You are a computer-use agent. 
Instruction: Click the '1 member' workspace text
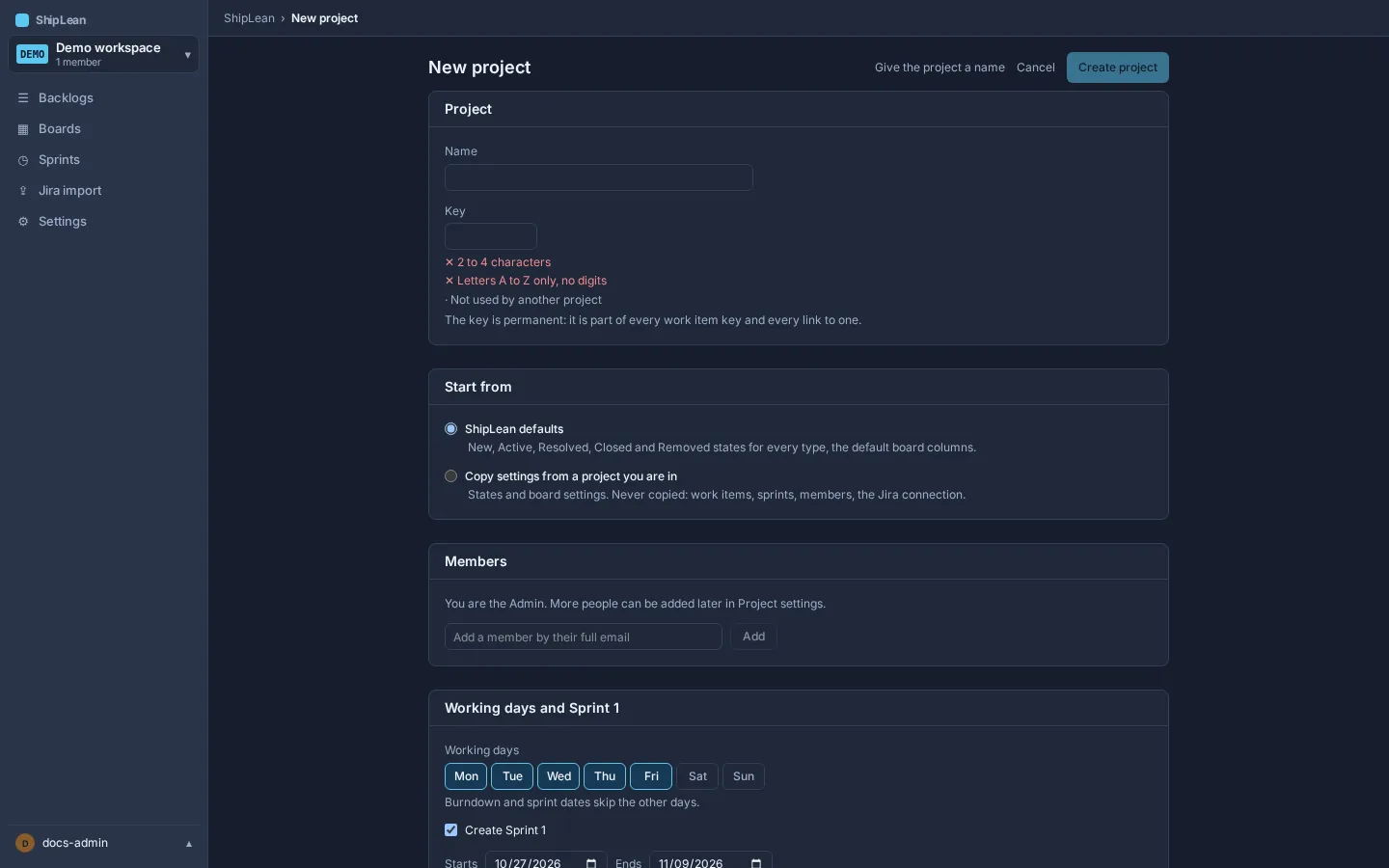(x=78, y=63)
